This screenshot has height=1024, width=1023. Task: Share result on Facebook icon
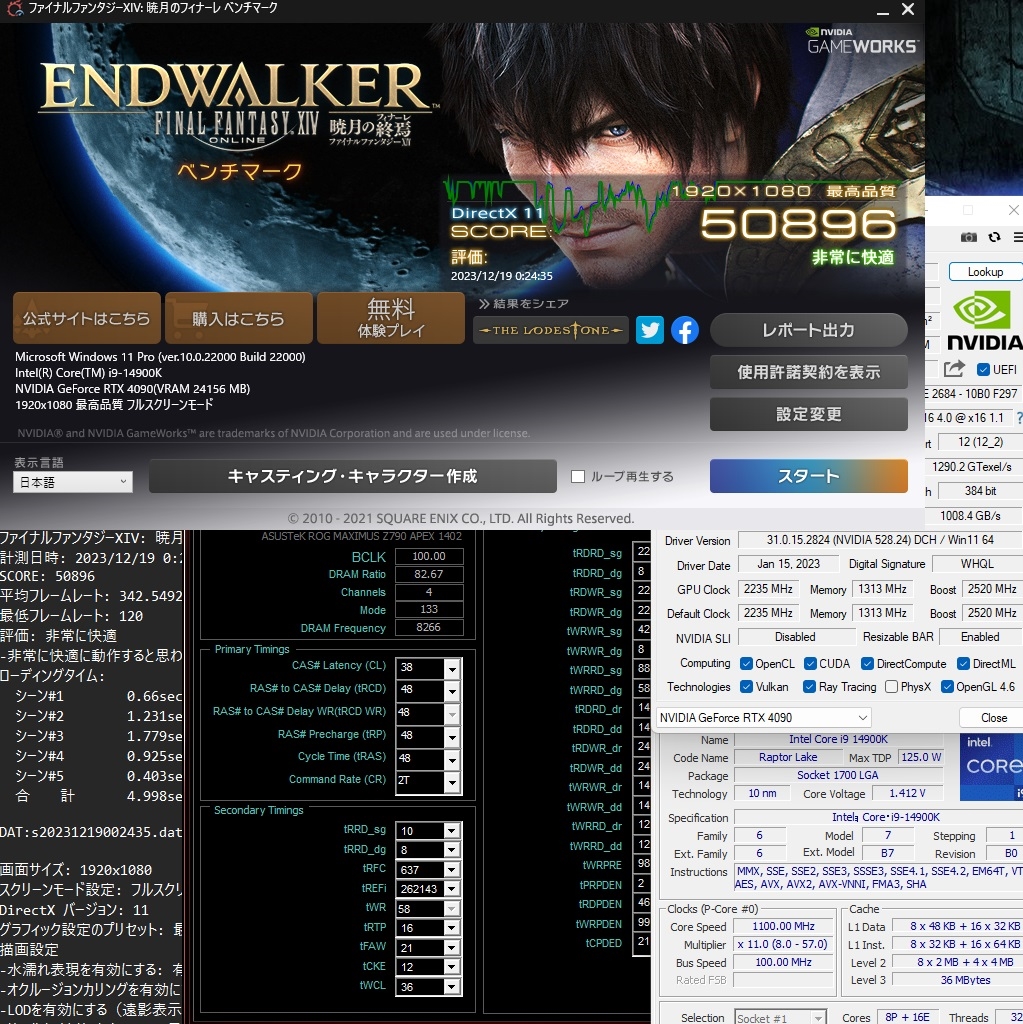(685, 330)
